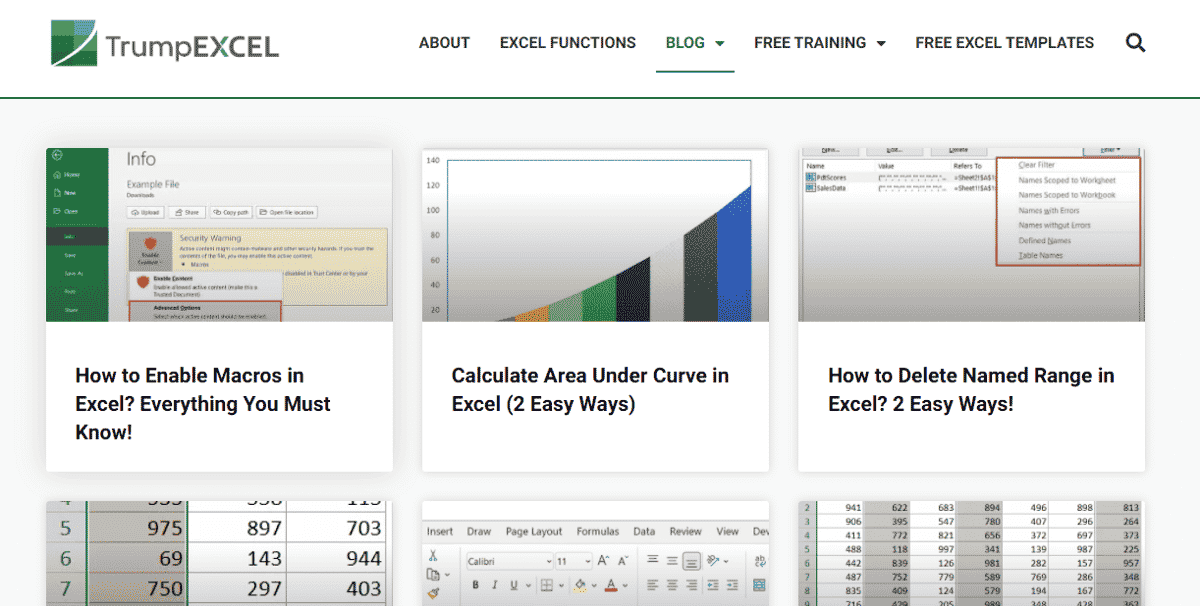Click the search magnifier icon
The width and height of the screenshot is (1200, 606).
pyautogui.click(x=1135, y=42)
